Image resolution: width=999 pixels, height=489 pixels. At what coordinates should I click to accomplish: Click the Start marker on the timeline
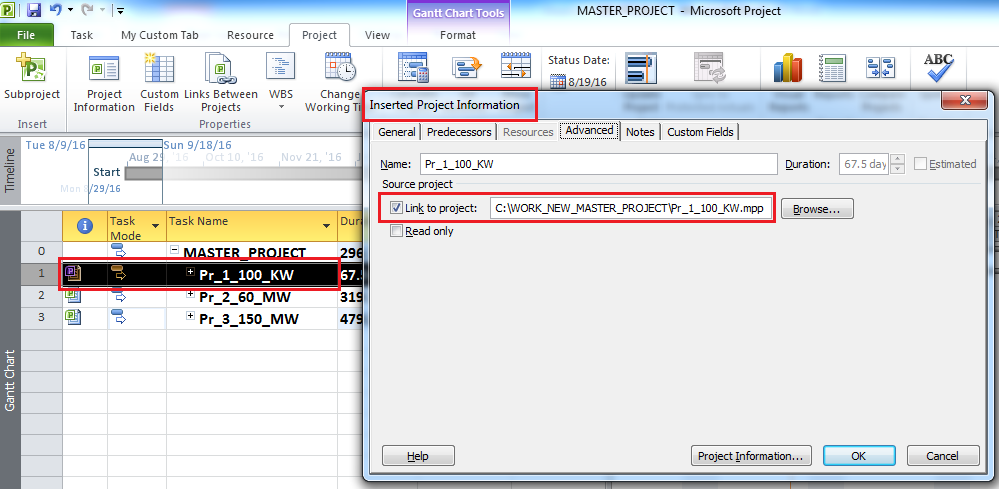tap(106, 172)
